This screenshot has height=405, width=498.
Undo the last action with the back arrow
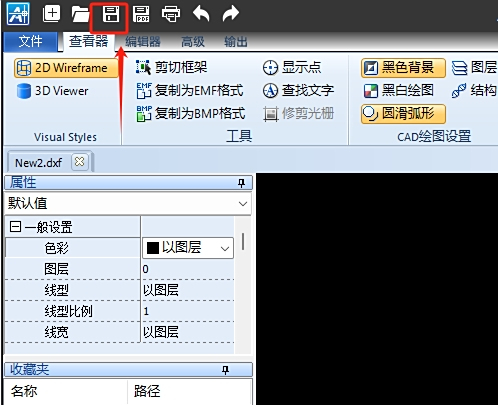point(201,14)
